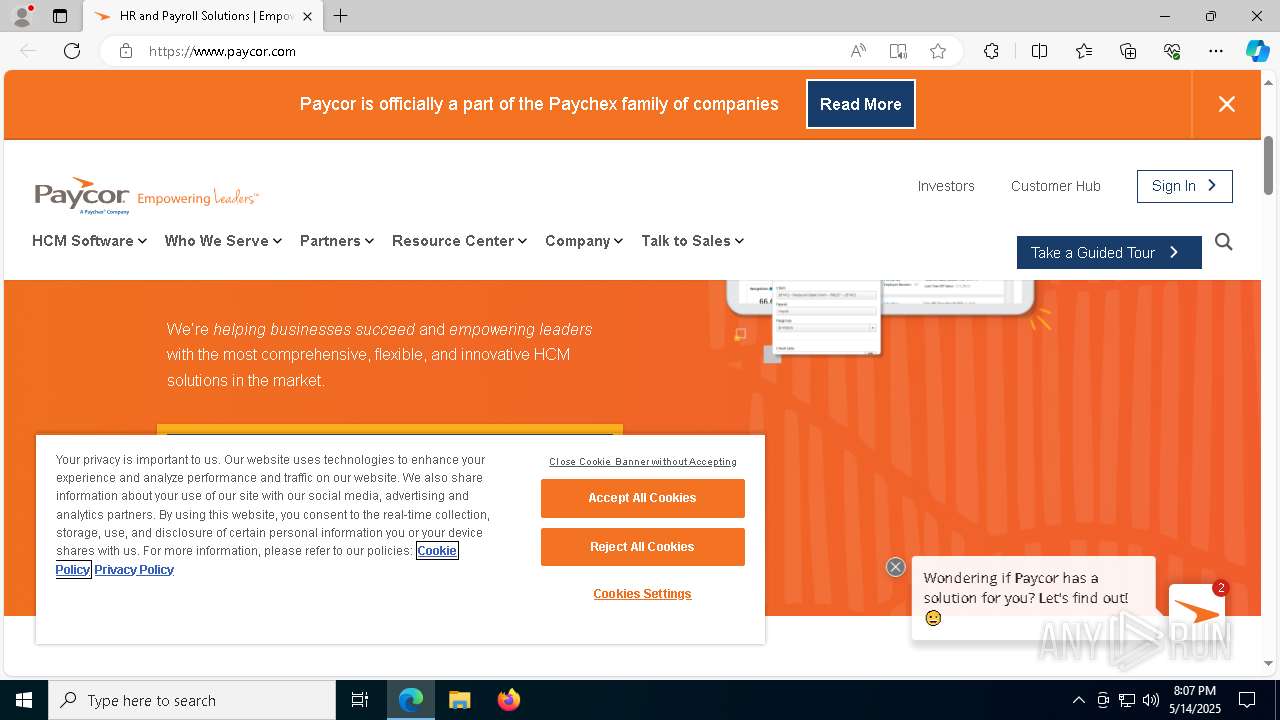Refresh the current page
The image size is (1280, 720).
point(72,51)
